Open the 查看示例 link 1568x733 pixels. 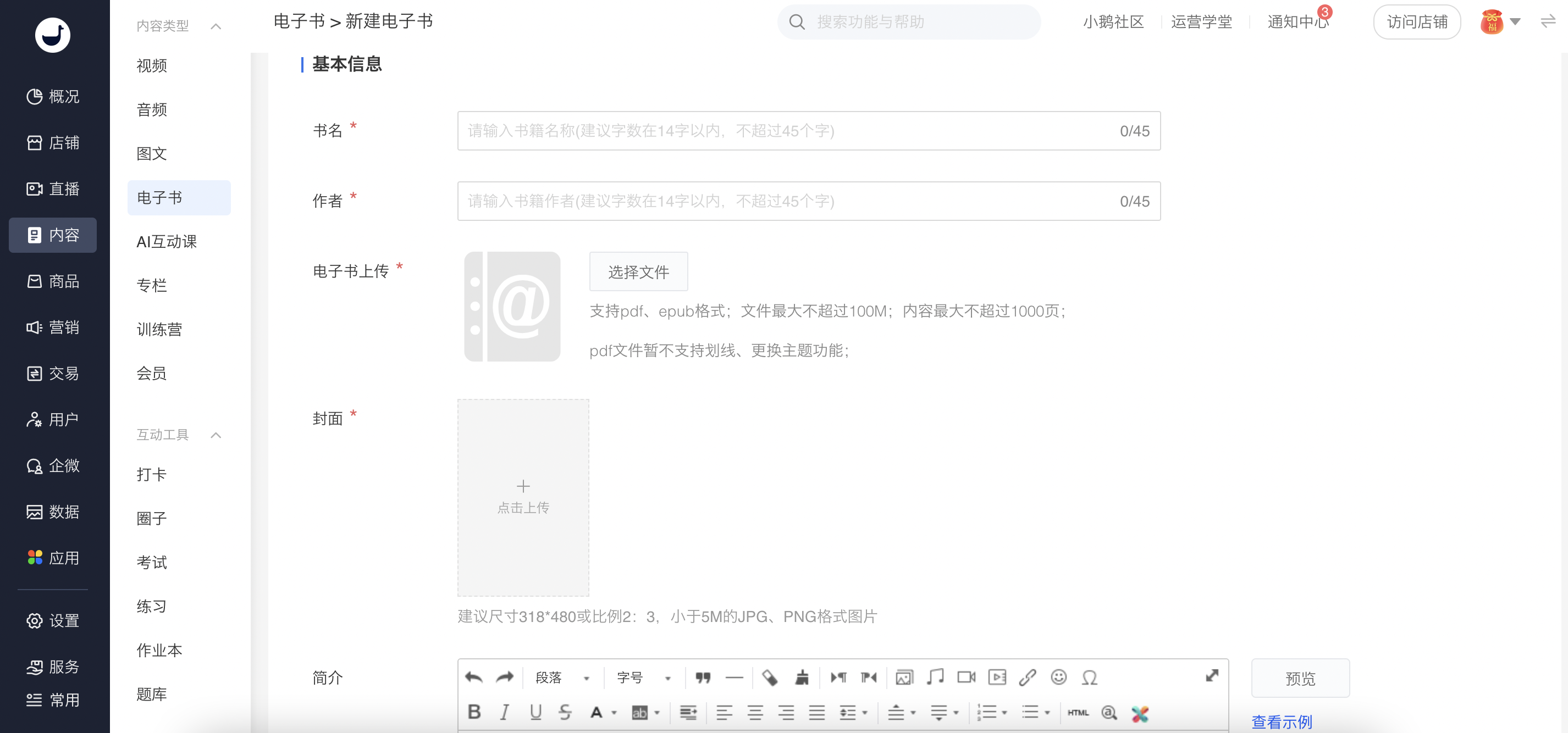[1282, 721]
